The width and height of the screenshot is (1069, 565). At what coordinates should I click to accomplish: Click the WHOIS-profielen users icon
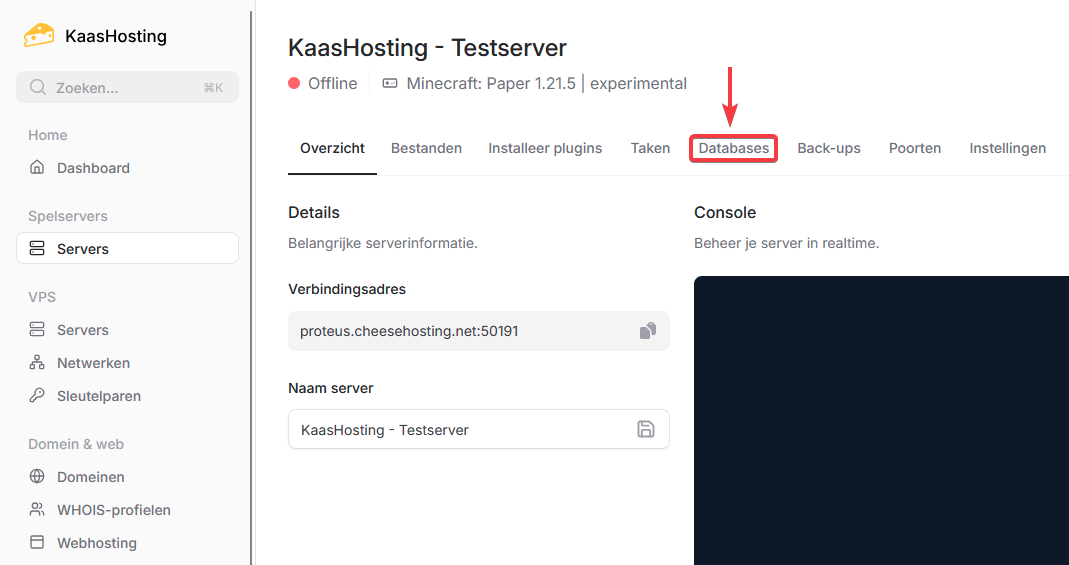click(37, 509)
